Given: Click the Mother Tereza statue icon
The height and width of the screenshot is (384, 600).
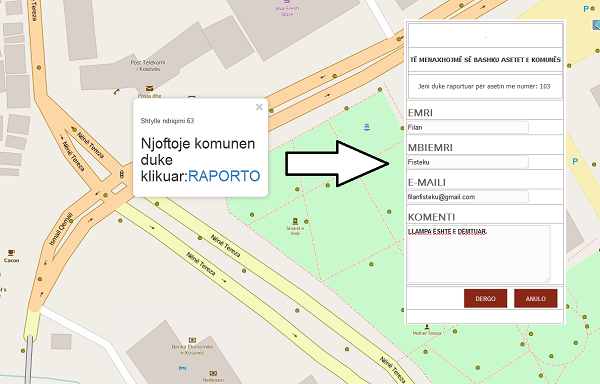Looking at the screenshot, I should tap(427, 327).
